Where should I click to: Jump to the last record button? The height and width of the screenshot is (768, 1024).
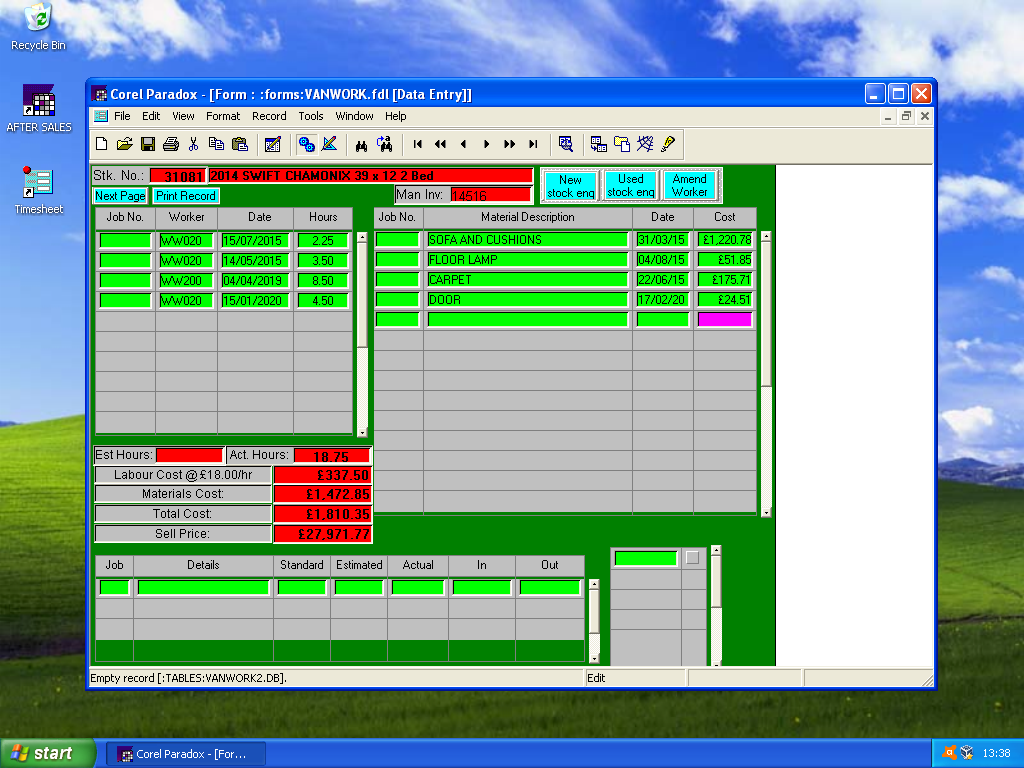(x=533, y=144)
